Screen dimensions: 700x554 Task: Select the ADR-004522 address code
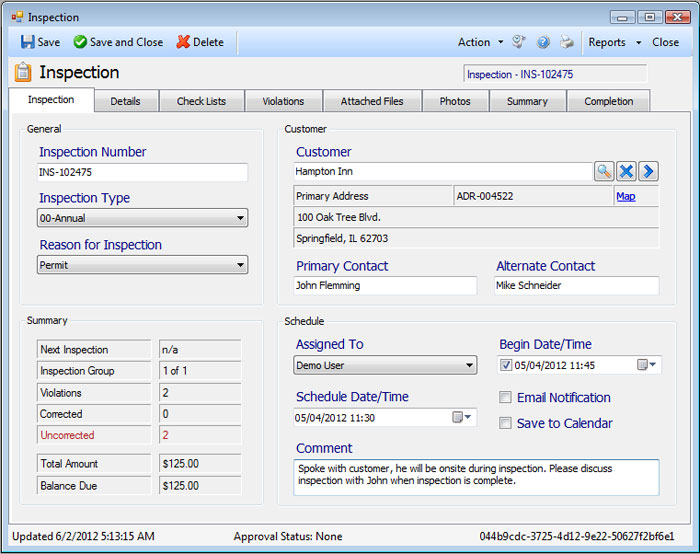533,196
